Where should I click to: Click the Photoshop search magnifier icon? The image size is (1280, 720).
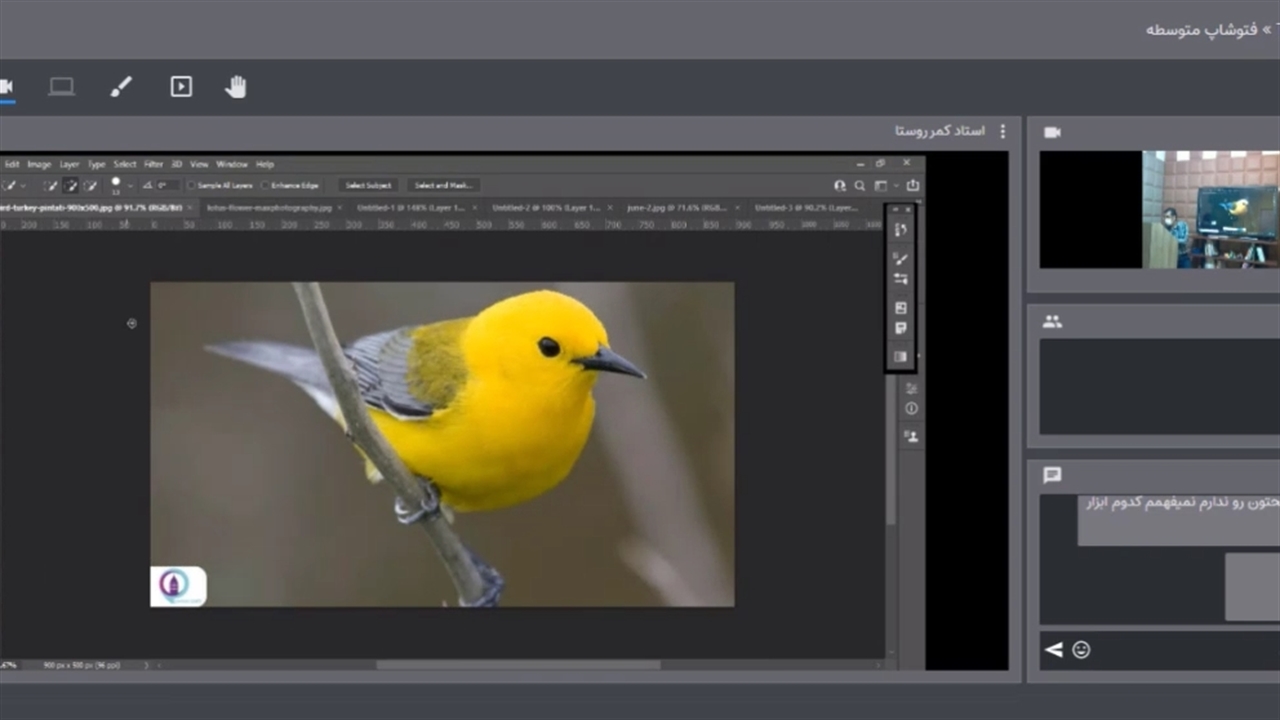(859, 185)
